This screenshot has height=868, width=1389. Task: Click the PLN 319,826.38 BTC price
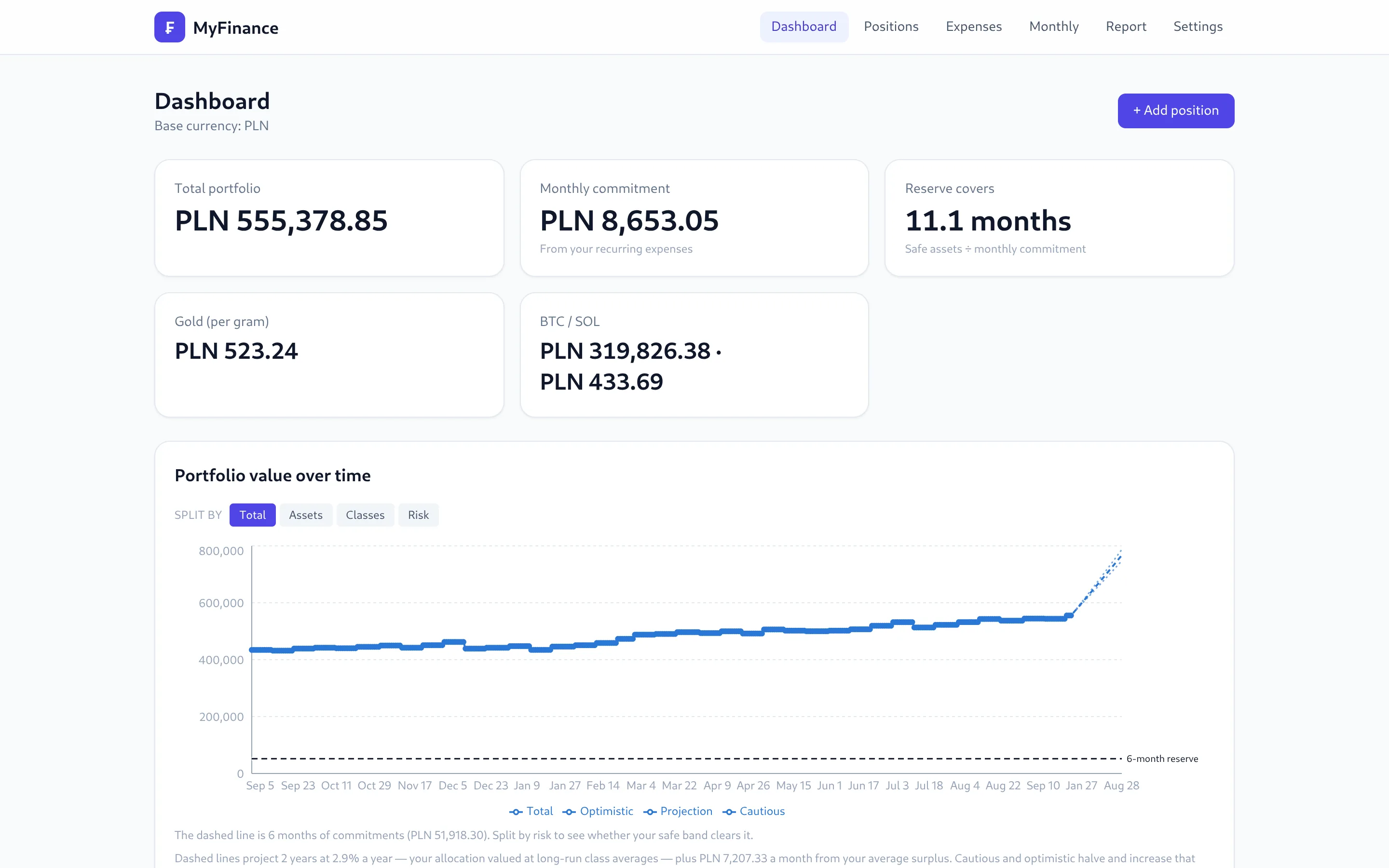[625, 351]
